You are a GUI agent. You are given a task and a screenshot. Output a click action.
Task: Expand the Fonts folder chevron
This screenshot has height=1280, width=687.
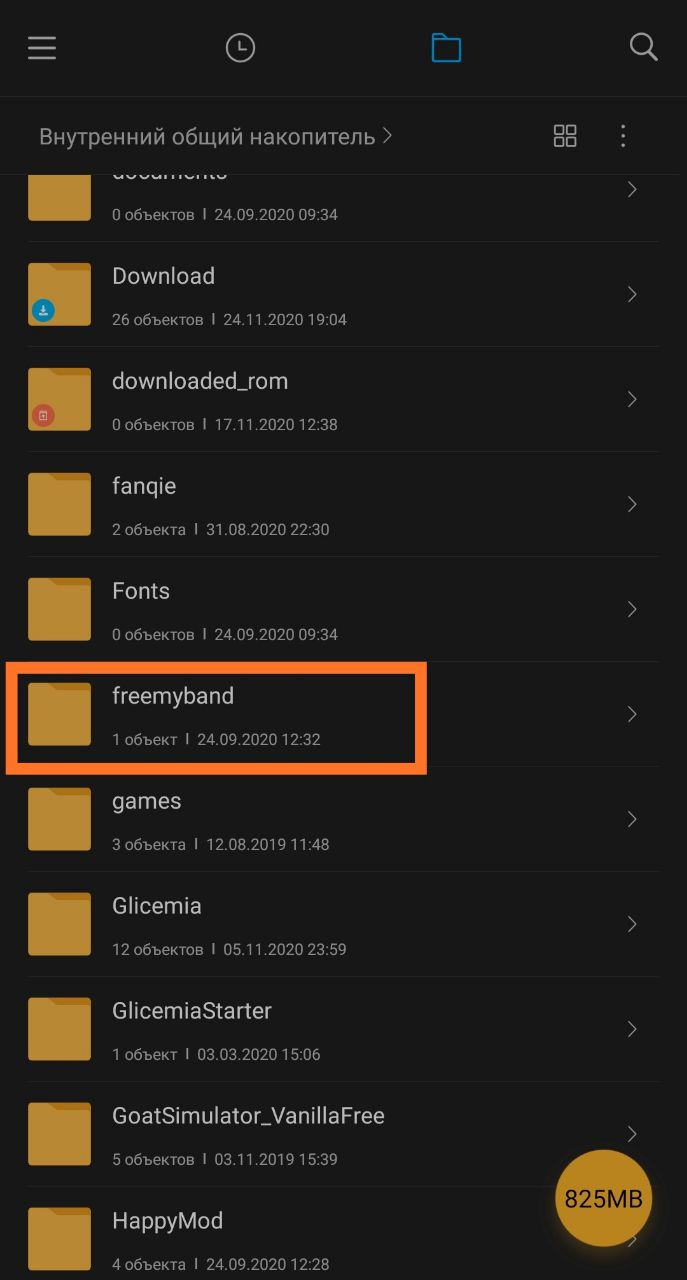[632, 609]
